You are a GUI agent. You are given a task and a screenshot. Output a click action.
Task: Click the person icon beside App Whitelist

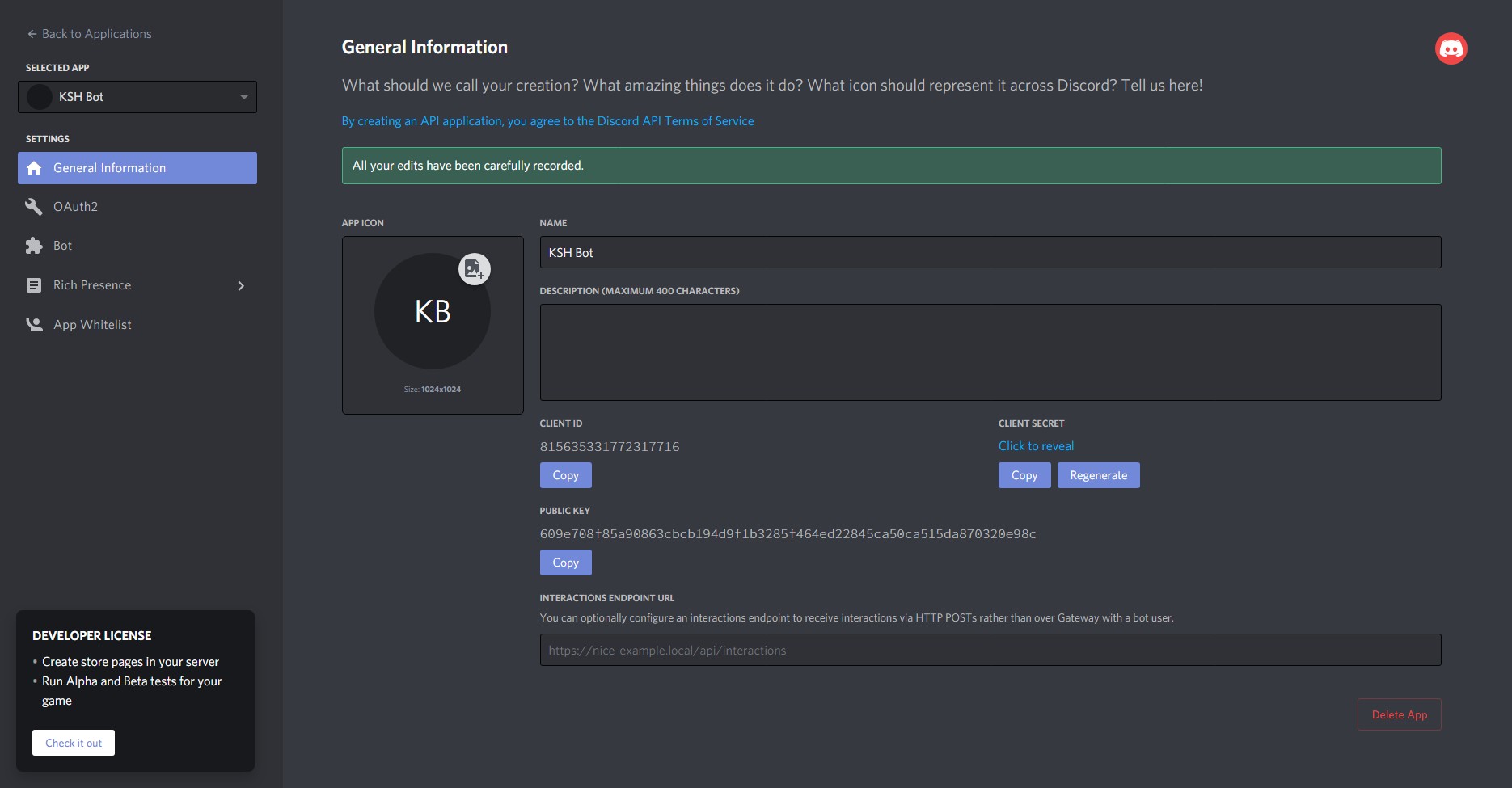34,324
